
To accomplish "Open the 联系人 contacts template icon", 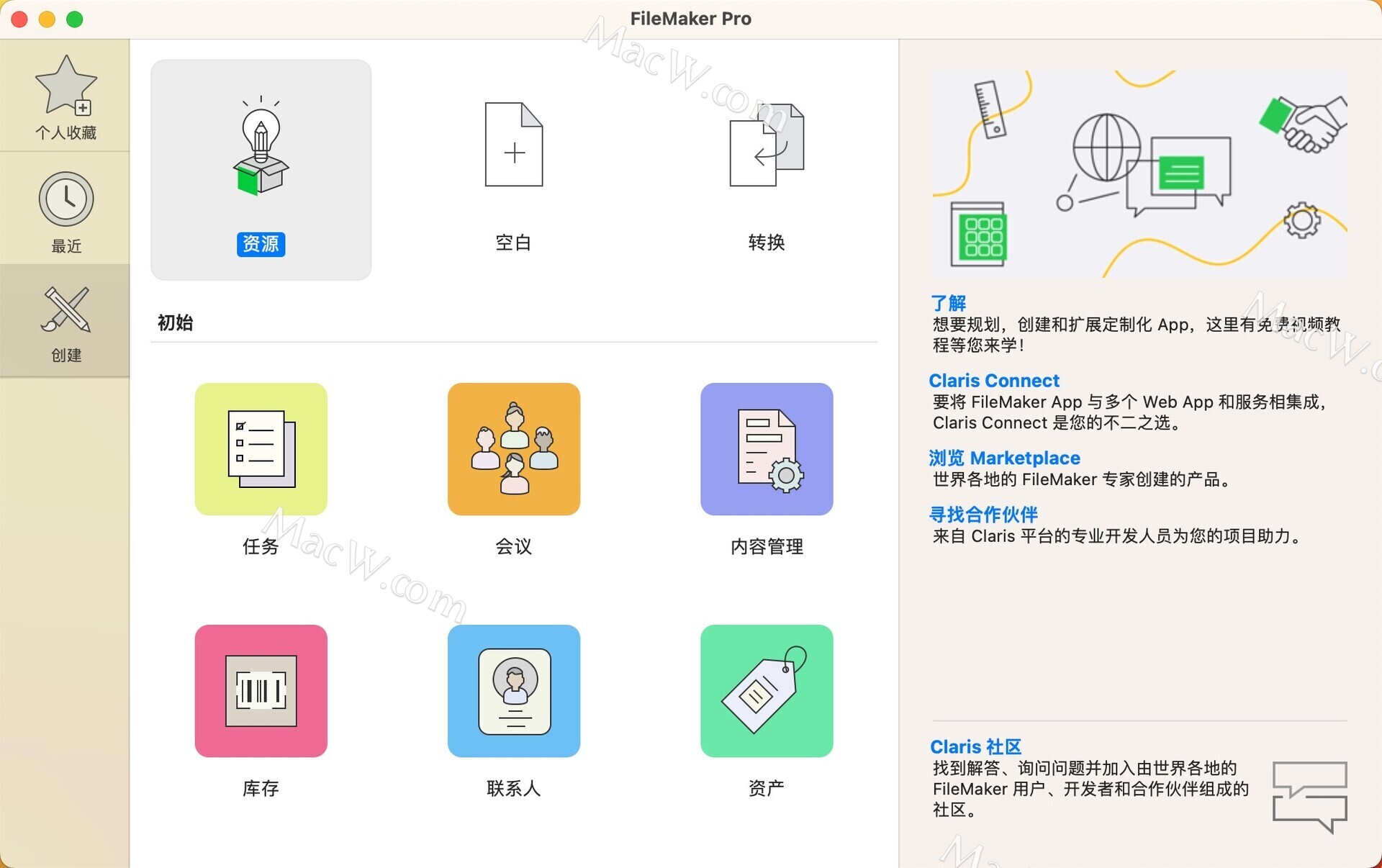I will point(514,691).
